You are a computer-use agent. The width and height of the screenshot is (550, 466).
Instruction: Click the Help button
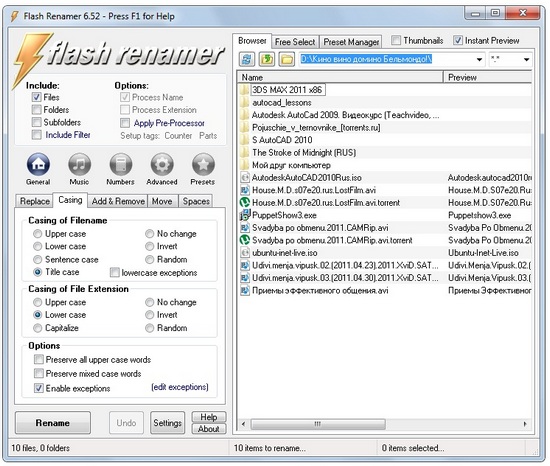pyautogui.click(x=209, y=417)
